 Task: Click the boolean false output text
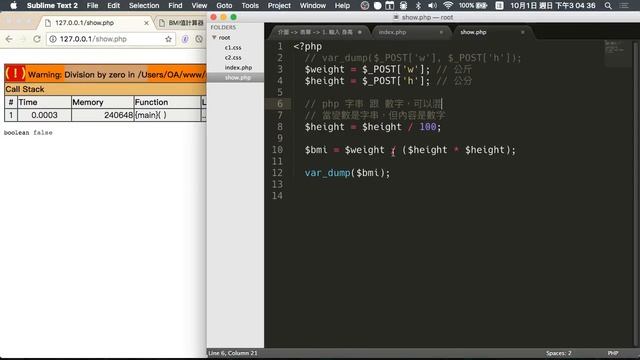tap(28, 133)
